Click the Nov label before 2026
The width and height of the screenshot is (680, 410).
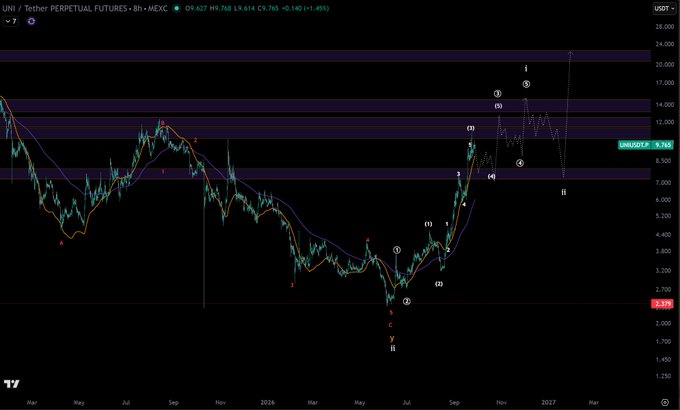pyautogui.click(x=220, y=402)
